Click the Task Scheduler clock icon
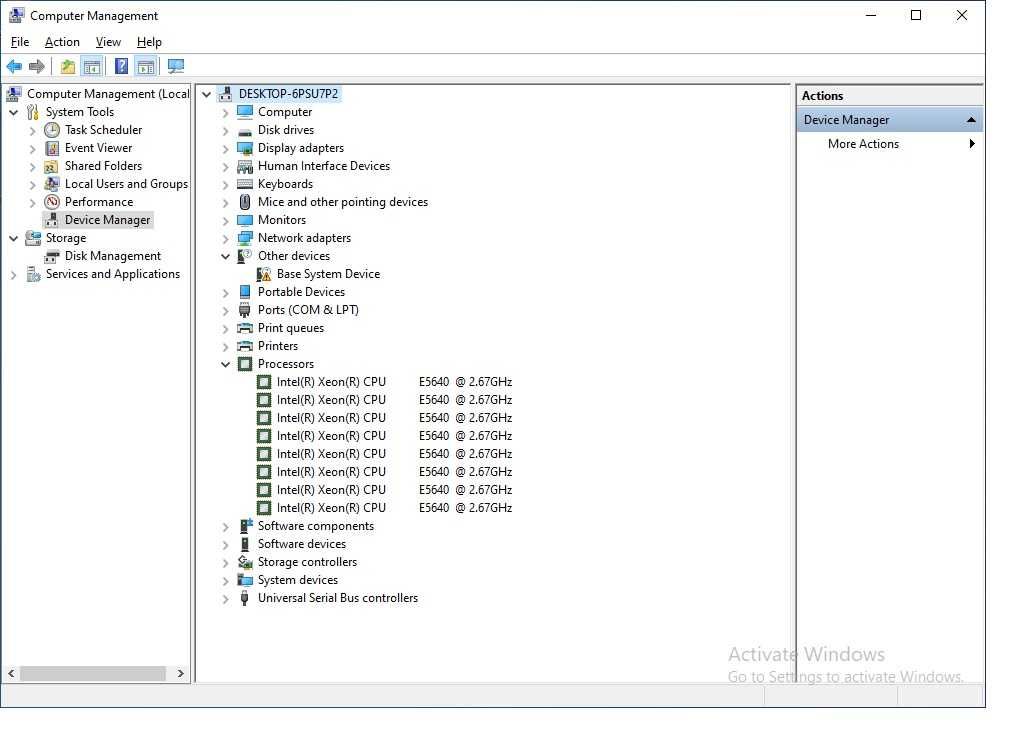This screenshot has width=1024, height=738. click(52, 130)
